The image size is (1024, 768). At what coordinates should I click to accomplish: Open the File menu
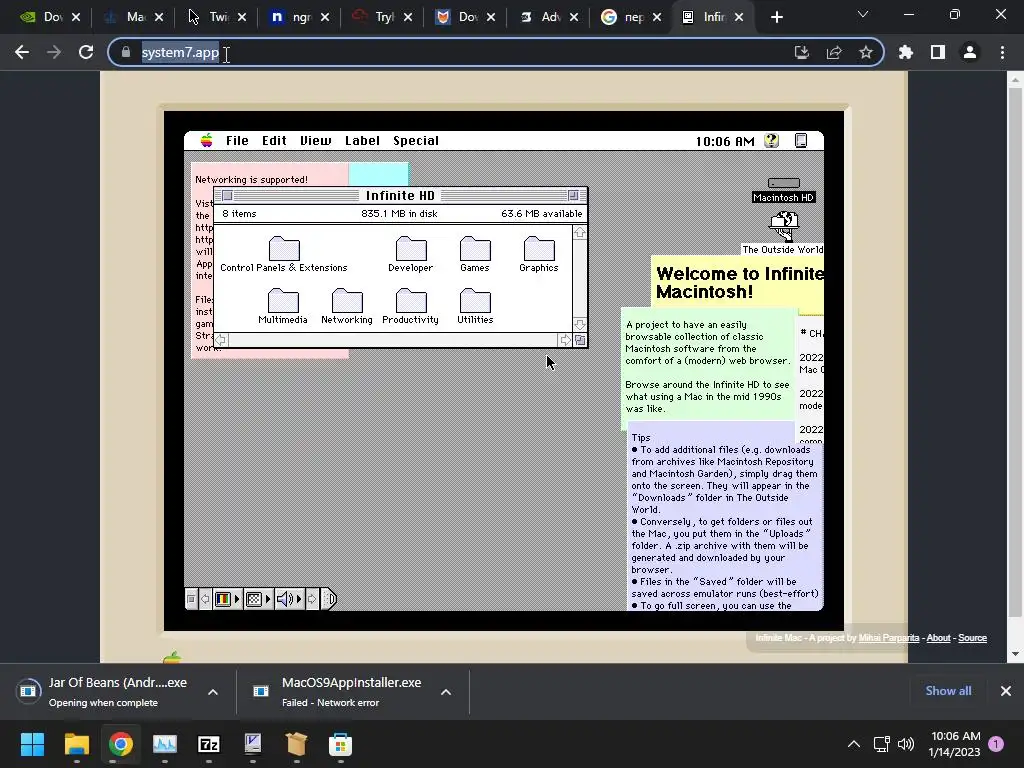click(237, 140)
